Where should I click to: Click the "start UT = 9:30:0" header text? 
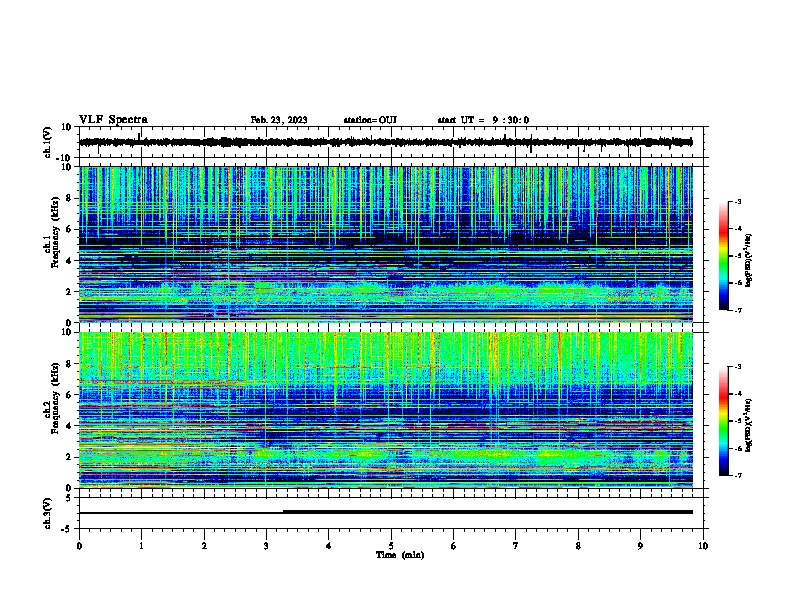pos(483,120)
